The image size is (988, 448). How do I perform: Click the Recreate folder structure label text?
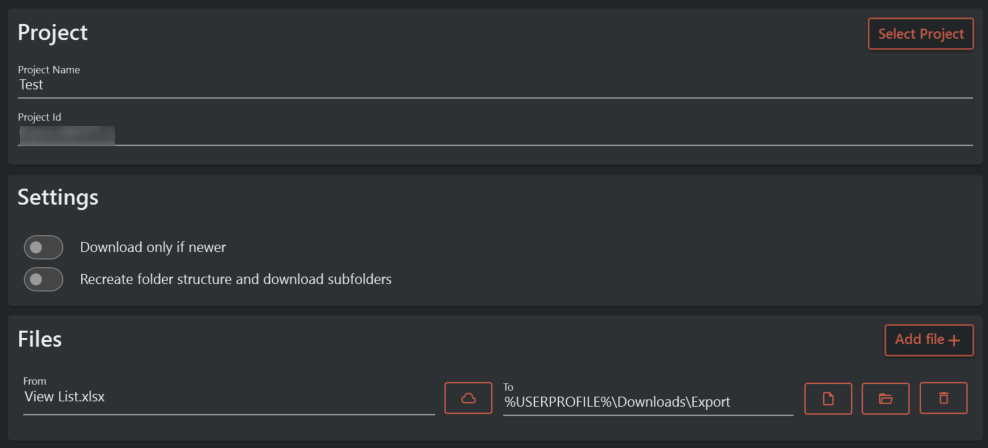click(x=235, y=279)
